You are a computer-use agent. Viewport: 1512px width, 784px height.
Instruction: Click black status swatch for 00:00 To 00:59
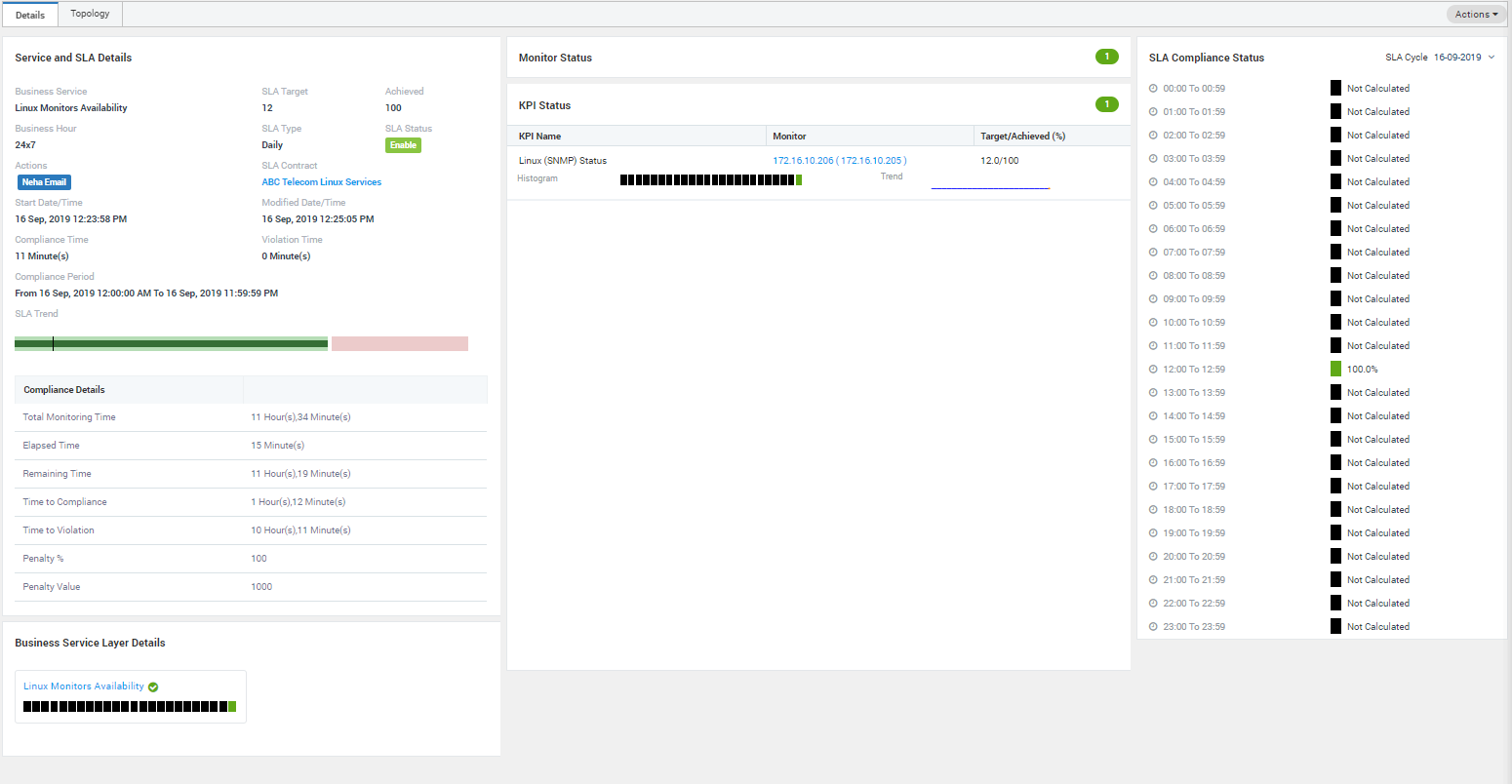1335,88
